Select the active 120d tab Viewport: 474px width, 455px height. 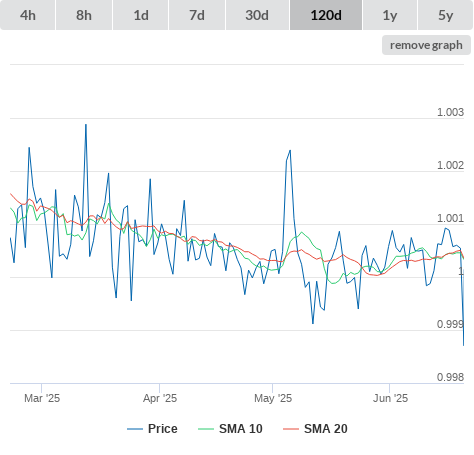326,15
